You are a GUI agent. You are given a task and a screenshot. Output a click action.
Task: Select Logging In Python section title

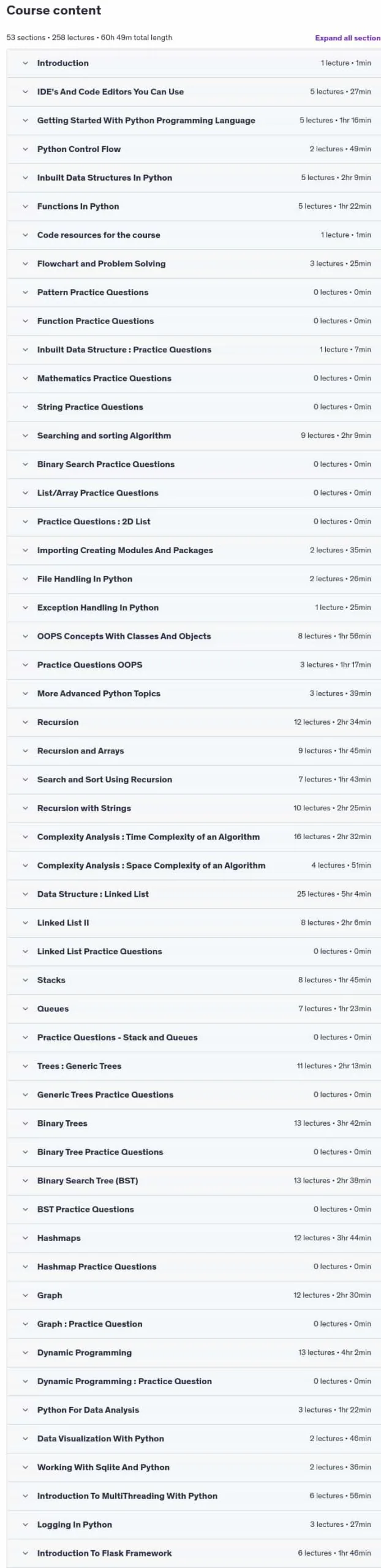click(x=75, y=1525)
